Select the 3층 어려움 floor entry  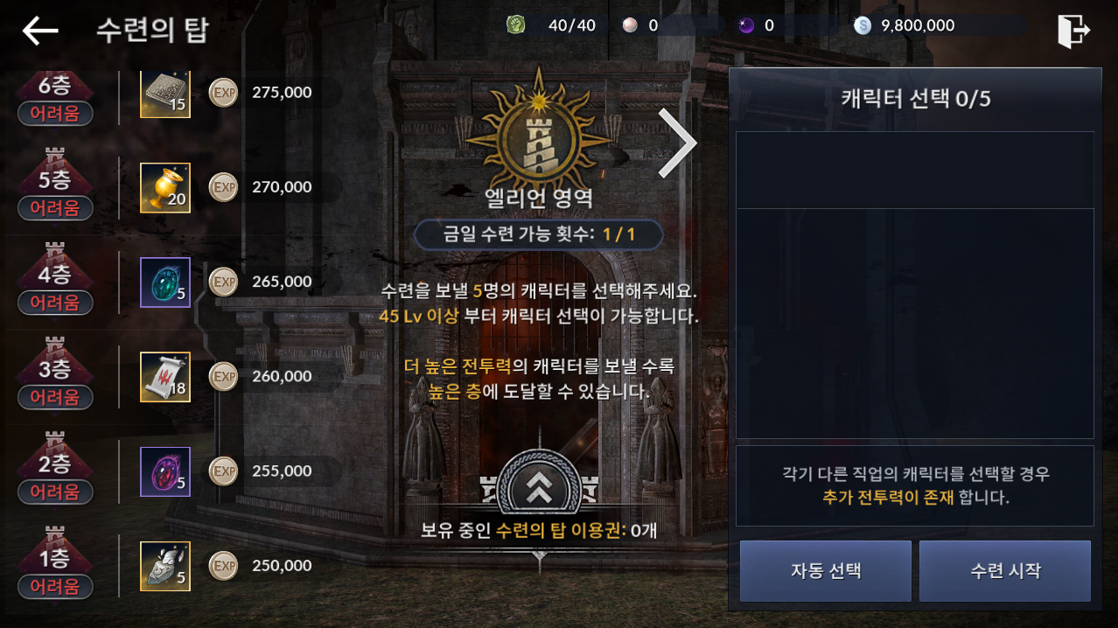point(55,374)
